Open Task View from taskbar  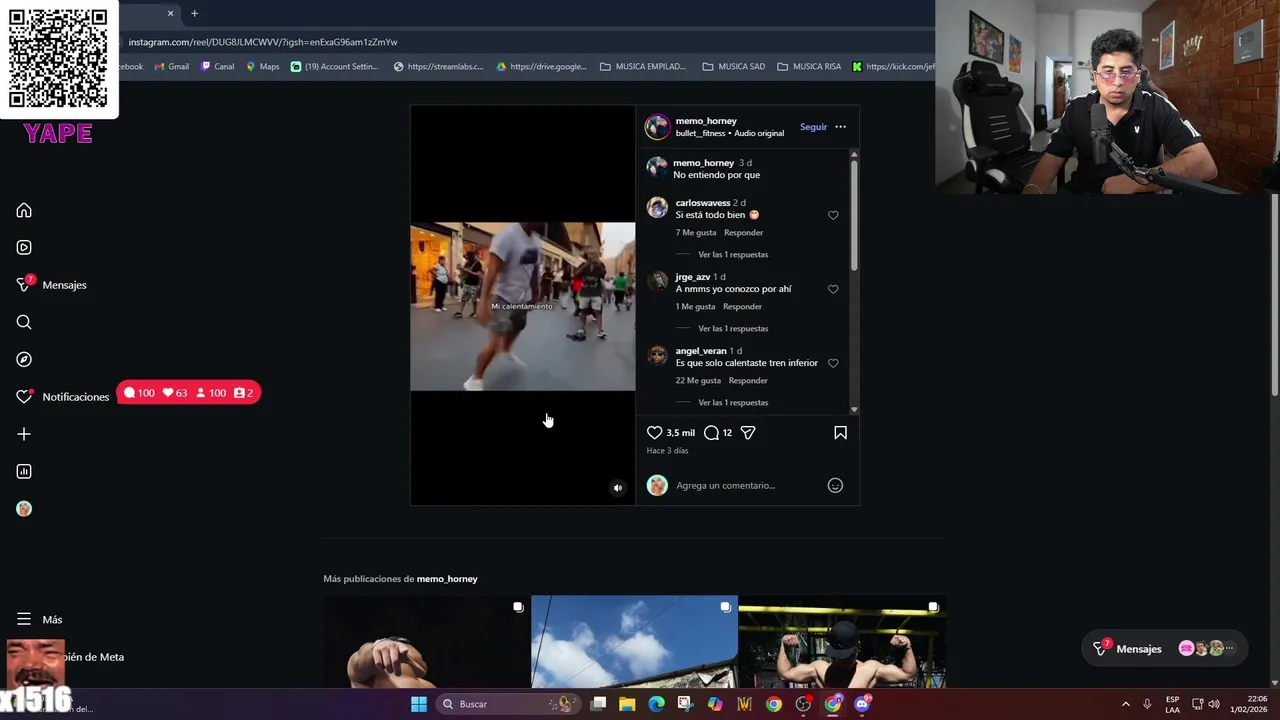[598, 704]
